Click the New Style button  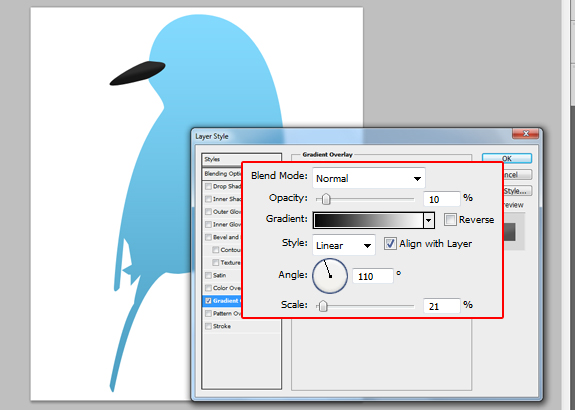click(517, 191)
